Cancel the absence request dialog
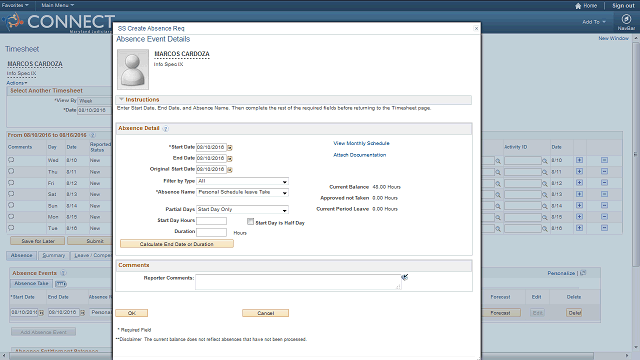The image size is (640, 360). point(265,313)
